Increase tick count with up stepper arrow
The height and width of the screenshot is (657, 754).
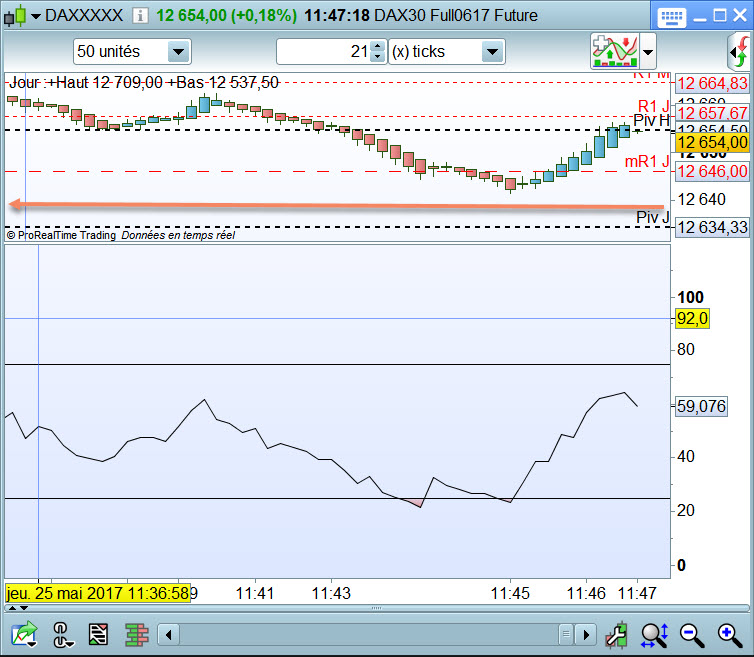click(x=378, y=46)
